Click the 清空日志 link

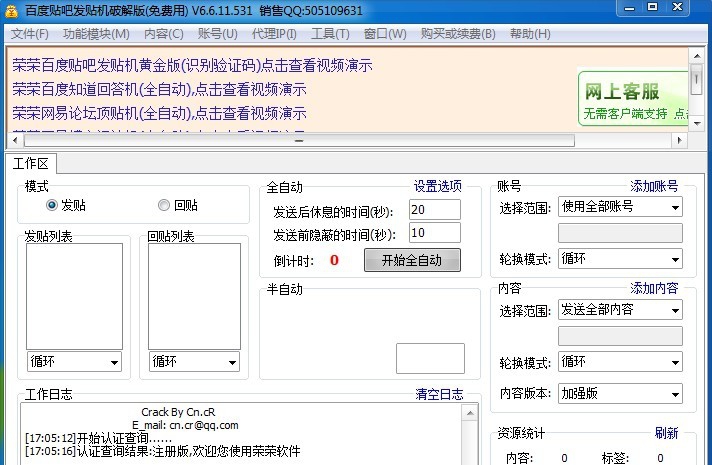tap(439, 394)
